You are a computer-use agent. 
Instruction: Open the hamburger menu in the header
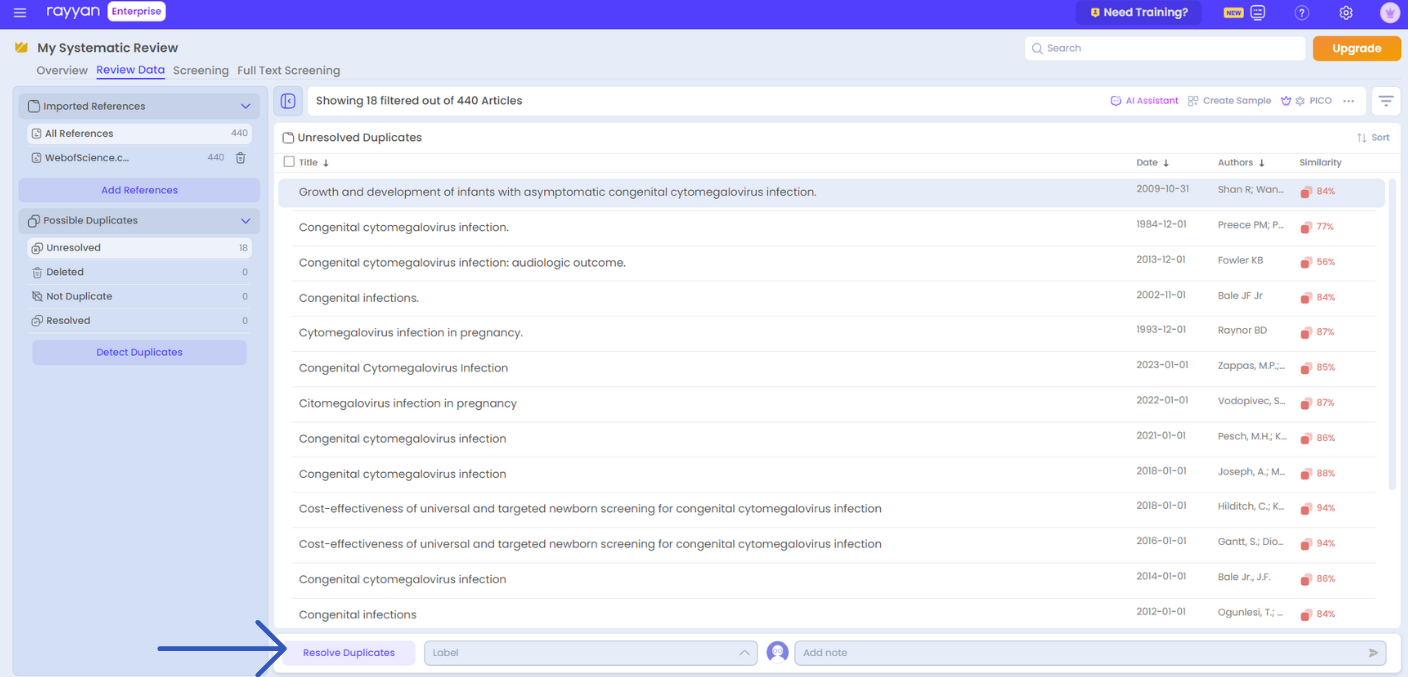click(20, 13)
